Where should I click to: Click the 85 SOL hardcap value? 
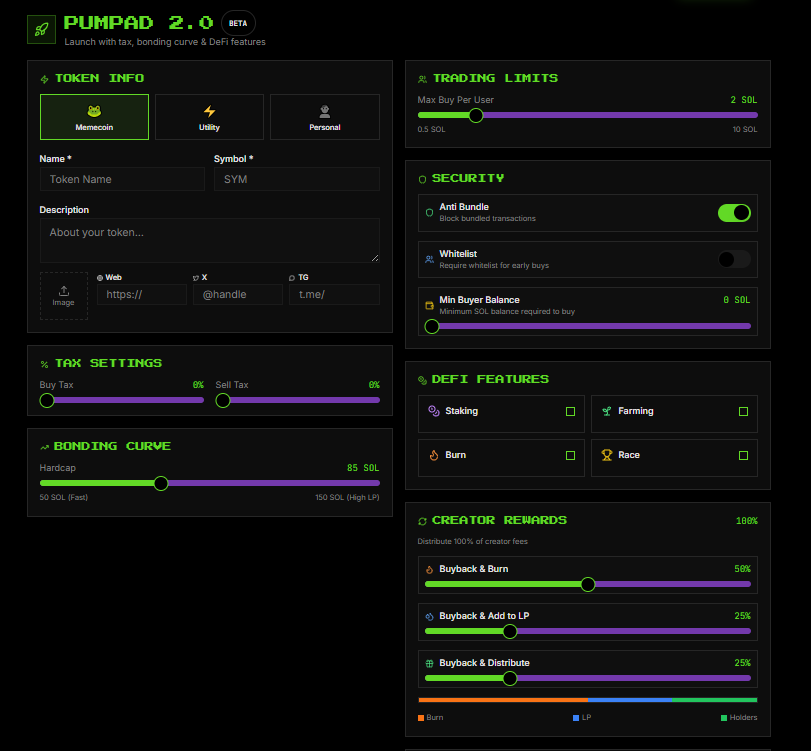(363, 468)
